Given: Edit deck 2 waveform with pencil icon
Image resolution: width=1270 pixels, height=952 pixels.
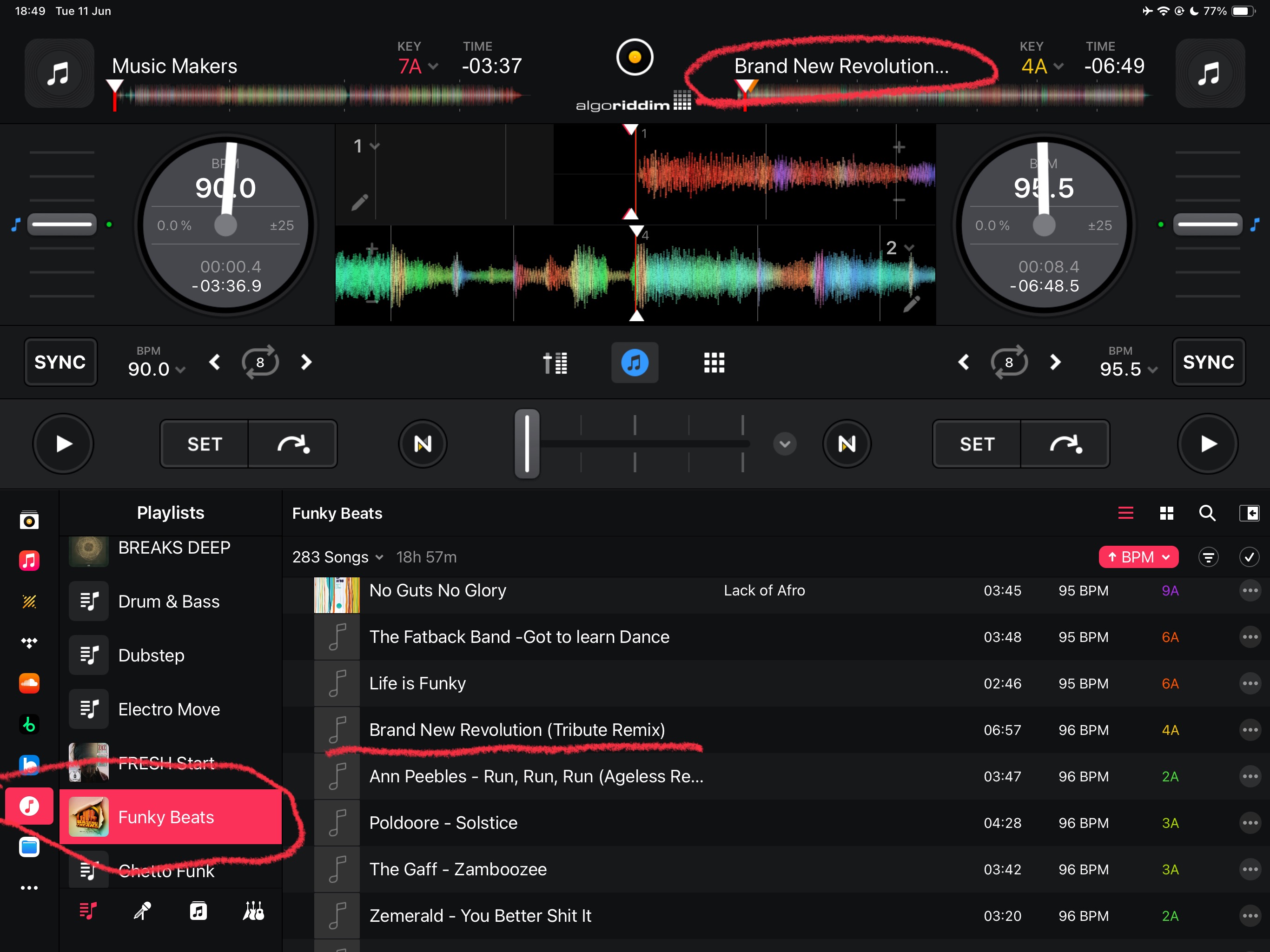Looking at the screenshot, I should click(912, 304).
